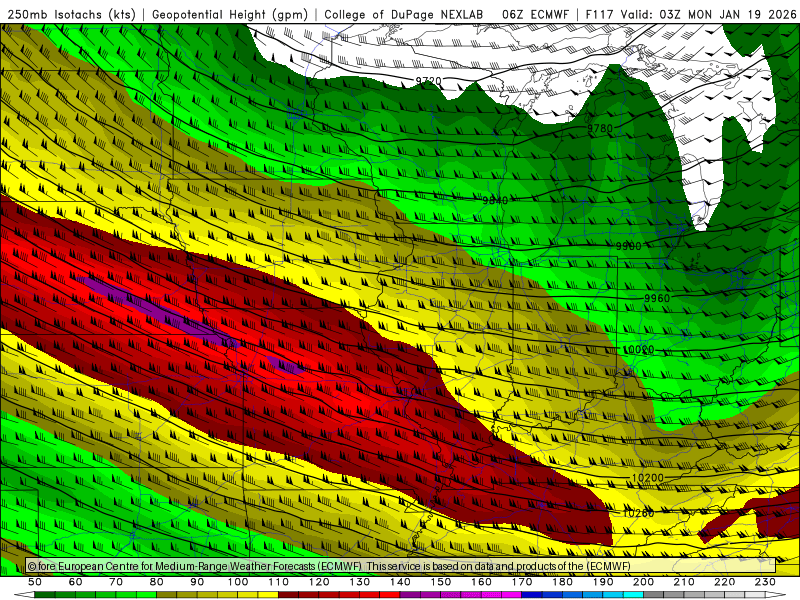Image resolution: width=800 pixels, height=600 pixels.
Task: Select the 'Geopotential Height (gpm)' header label
Action: pyautogui.click(x=230, y=14)
